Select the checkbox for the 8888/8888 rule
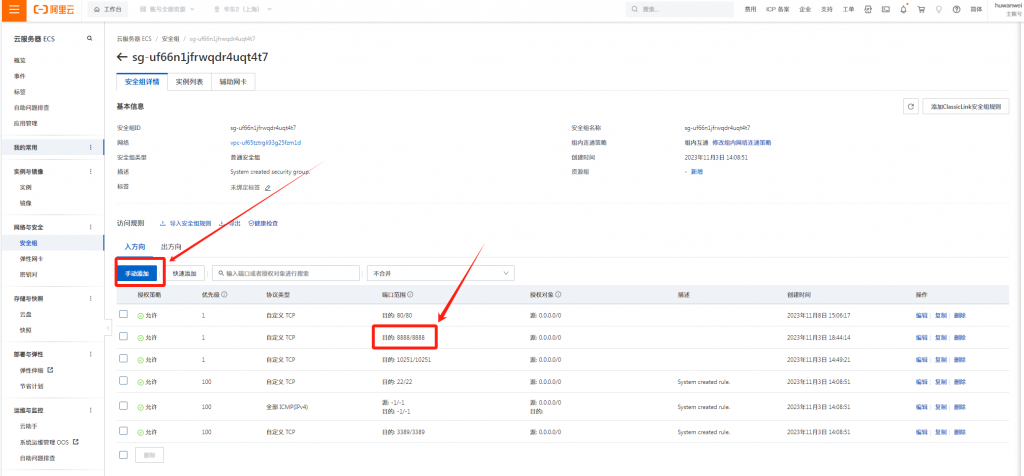Viewport: 1024px width, 476px height. point(124,337)
